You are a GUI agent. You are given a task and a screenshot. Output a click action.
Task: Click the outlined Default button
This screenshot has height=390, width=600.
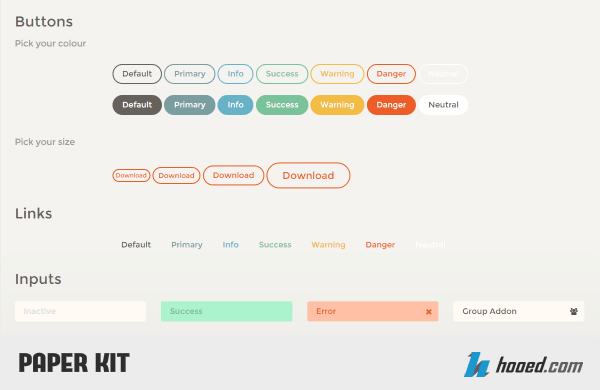[x=137, y=74]
